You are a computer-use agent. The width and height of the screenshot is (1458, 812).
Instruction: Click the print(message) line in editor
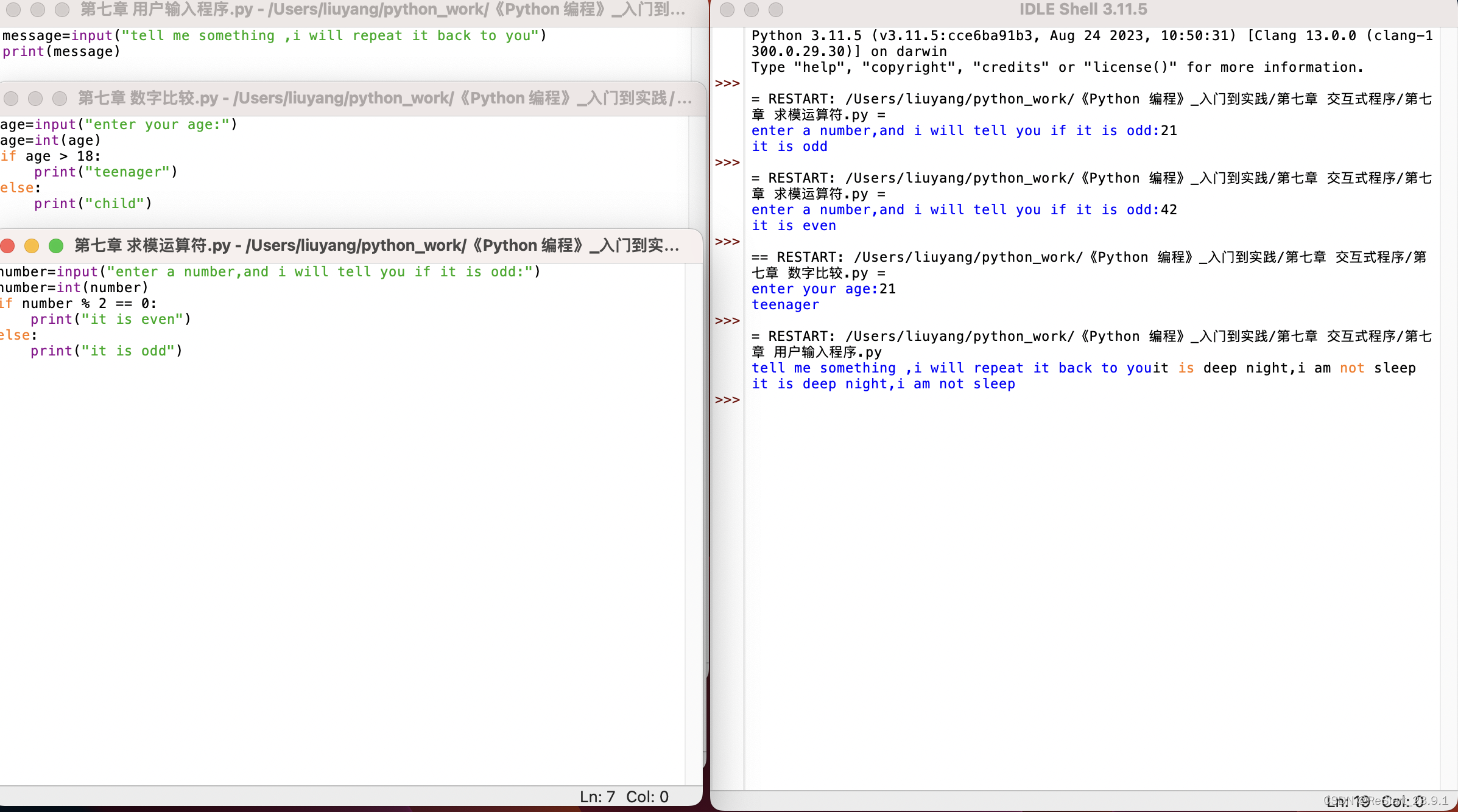pos(61,52)
